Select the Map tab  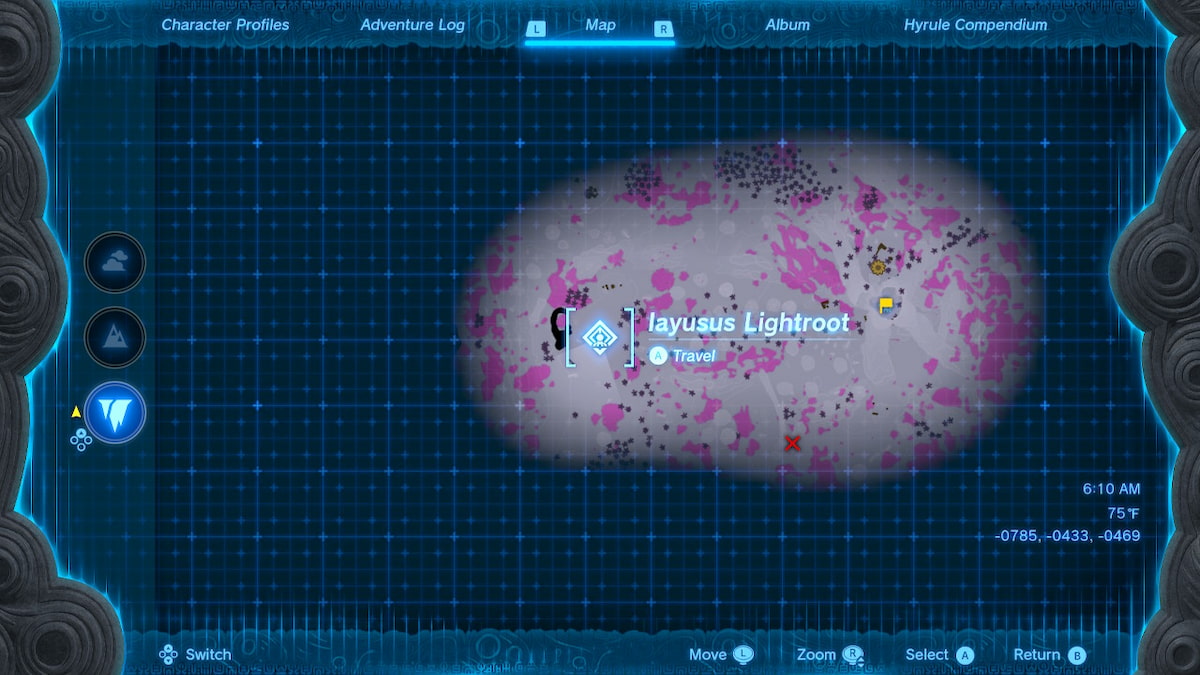pos(600,25)
